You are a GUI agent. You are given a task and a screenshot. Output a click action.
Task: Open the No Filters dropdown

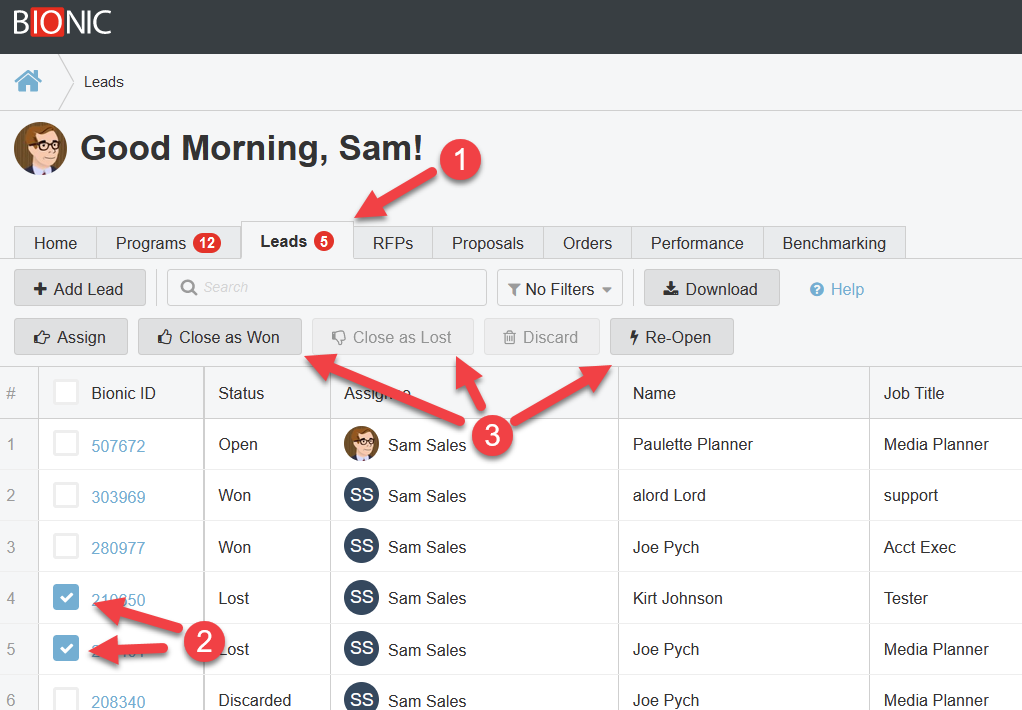[559, 288]
